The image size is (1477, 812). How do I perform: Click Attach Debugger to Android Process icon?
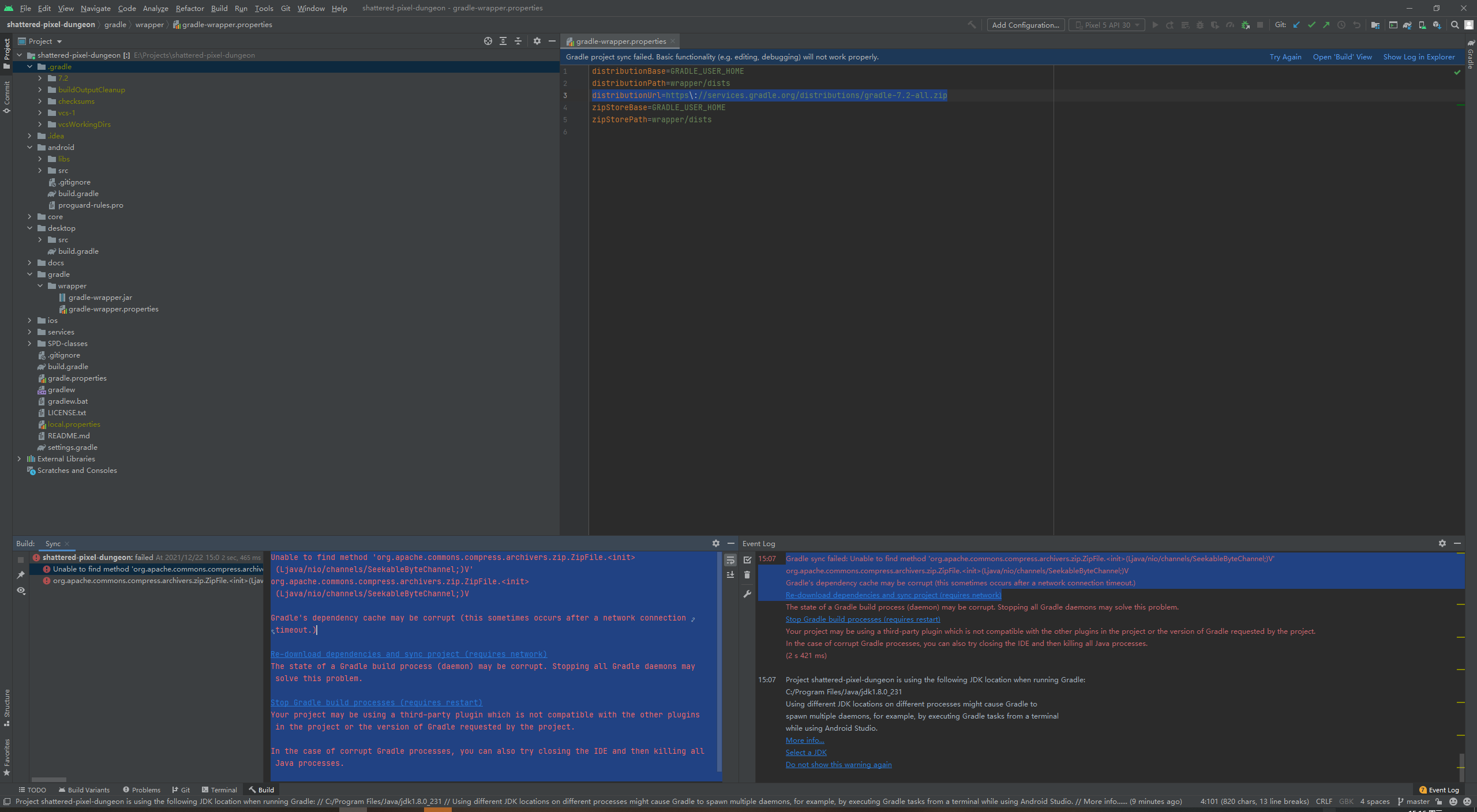coord(1245,25)
